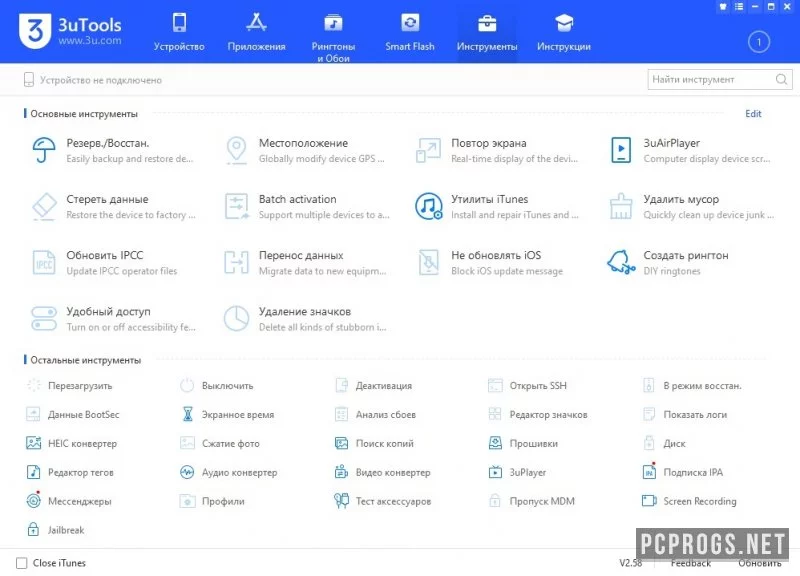Select the Не обновлять iOS icon

point(428,262)
